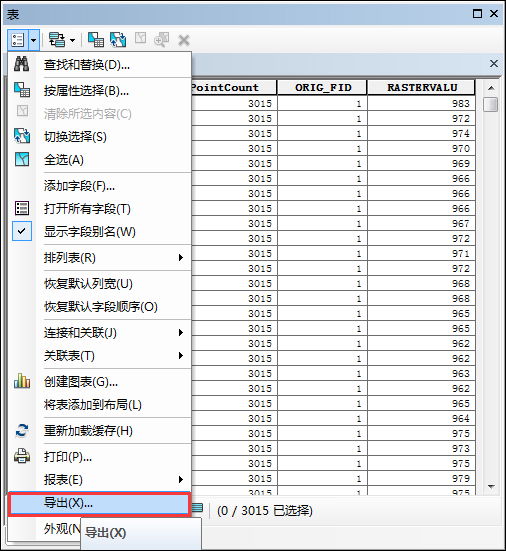Choose 创建图表(G)... menu entry
The image size is (506, 551).
(x=99, y=382)
